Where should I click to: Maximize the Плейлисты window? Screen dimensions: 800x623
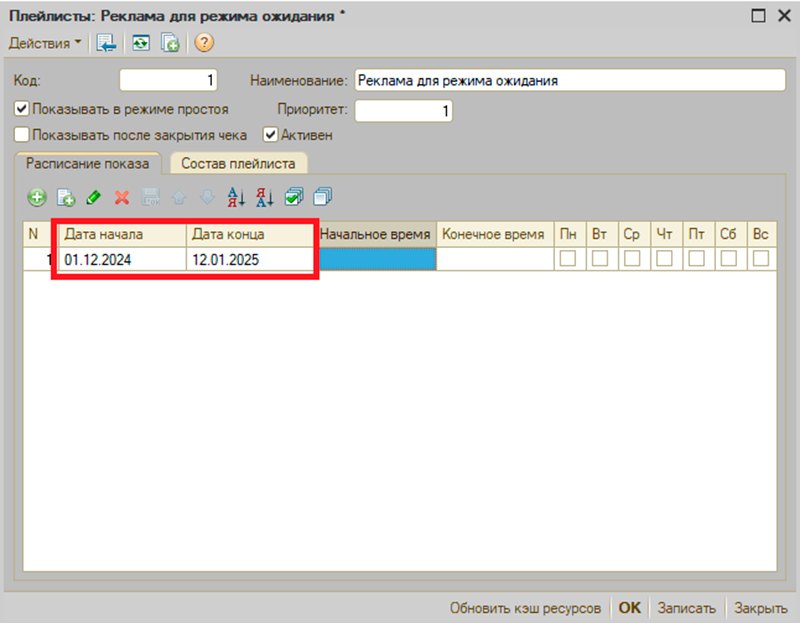coord(759,16)
